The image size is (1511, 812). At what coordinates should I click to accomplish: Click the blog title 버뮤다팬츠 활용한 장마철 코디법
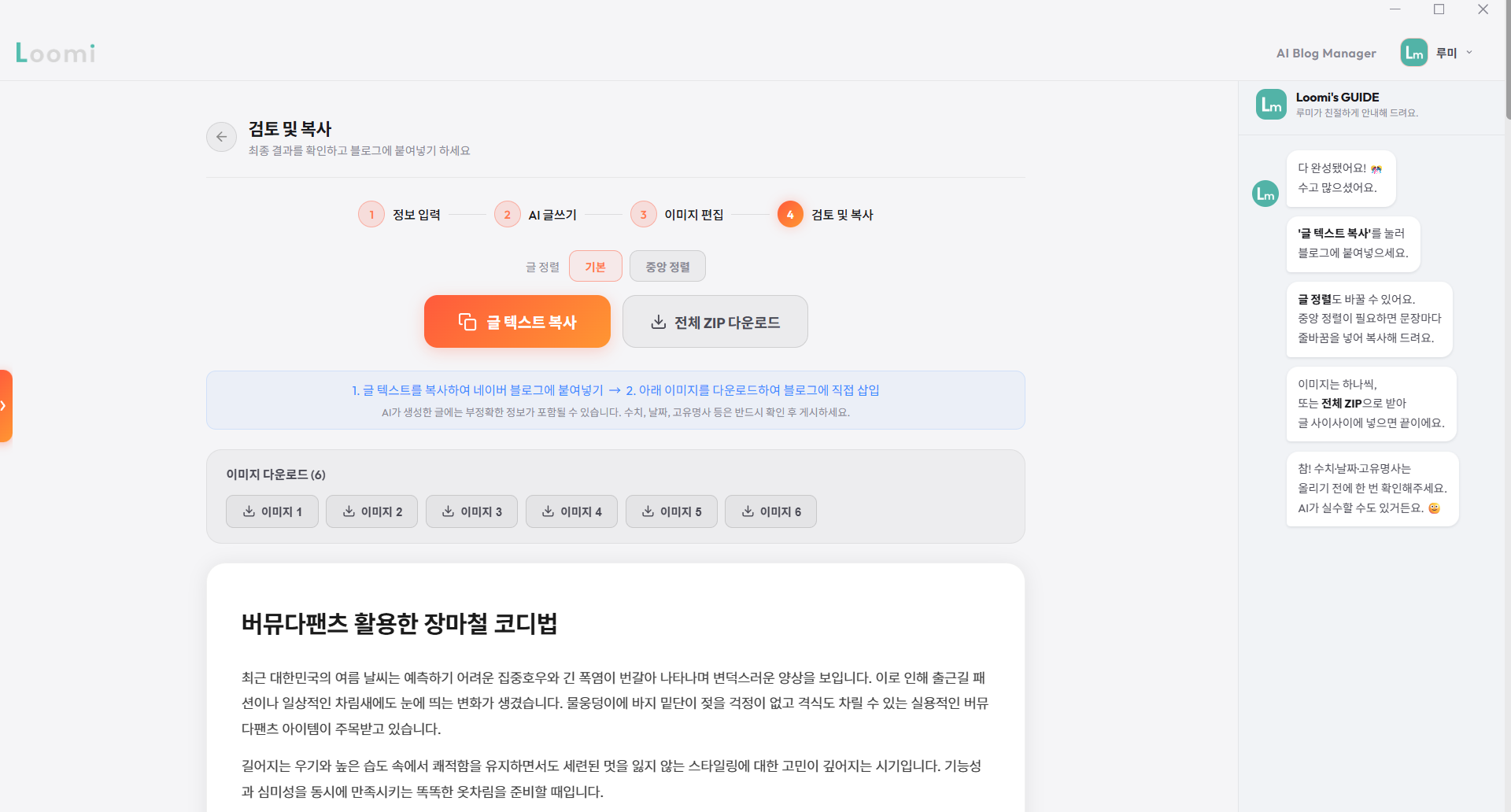click(400, 623)
